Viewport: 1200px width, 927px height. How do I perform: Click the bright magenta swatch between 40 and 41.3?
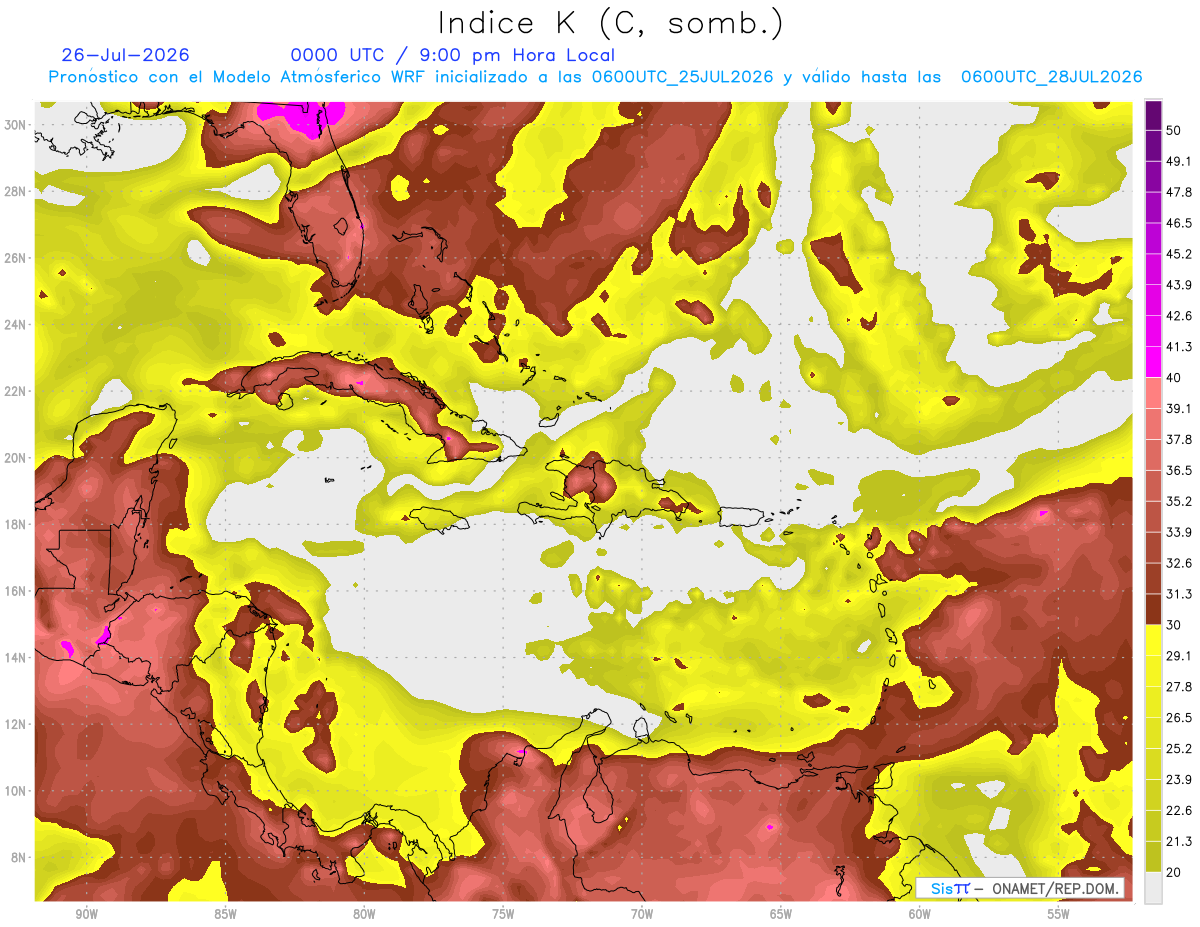pos(1153,362)
